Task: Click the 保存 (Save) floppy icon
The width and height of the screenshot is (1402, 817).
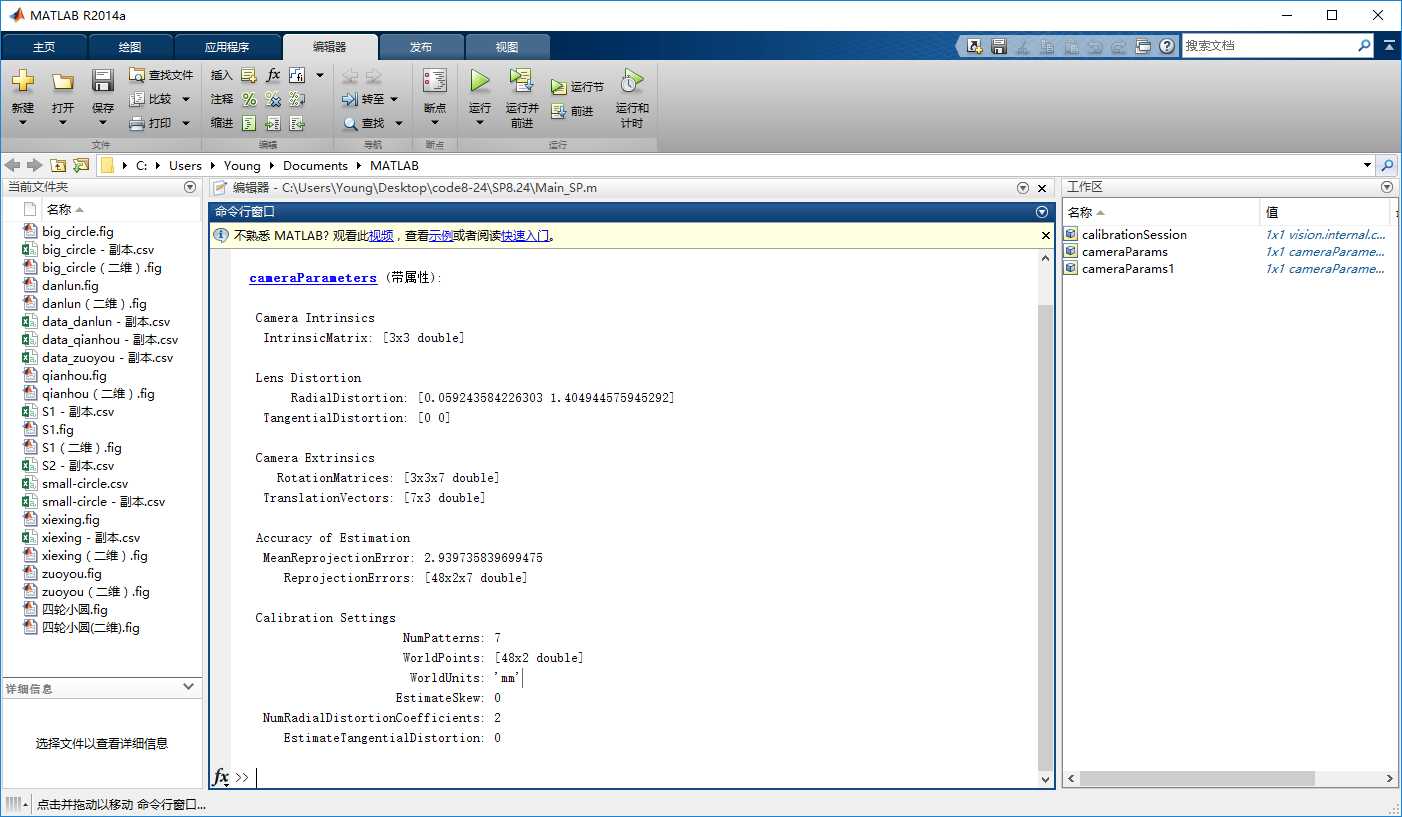Action: 102,82
